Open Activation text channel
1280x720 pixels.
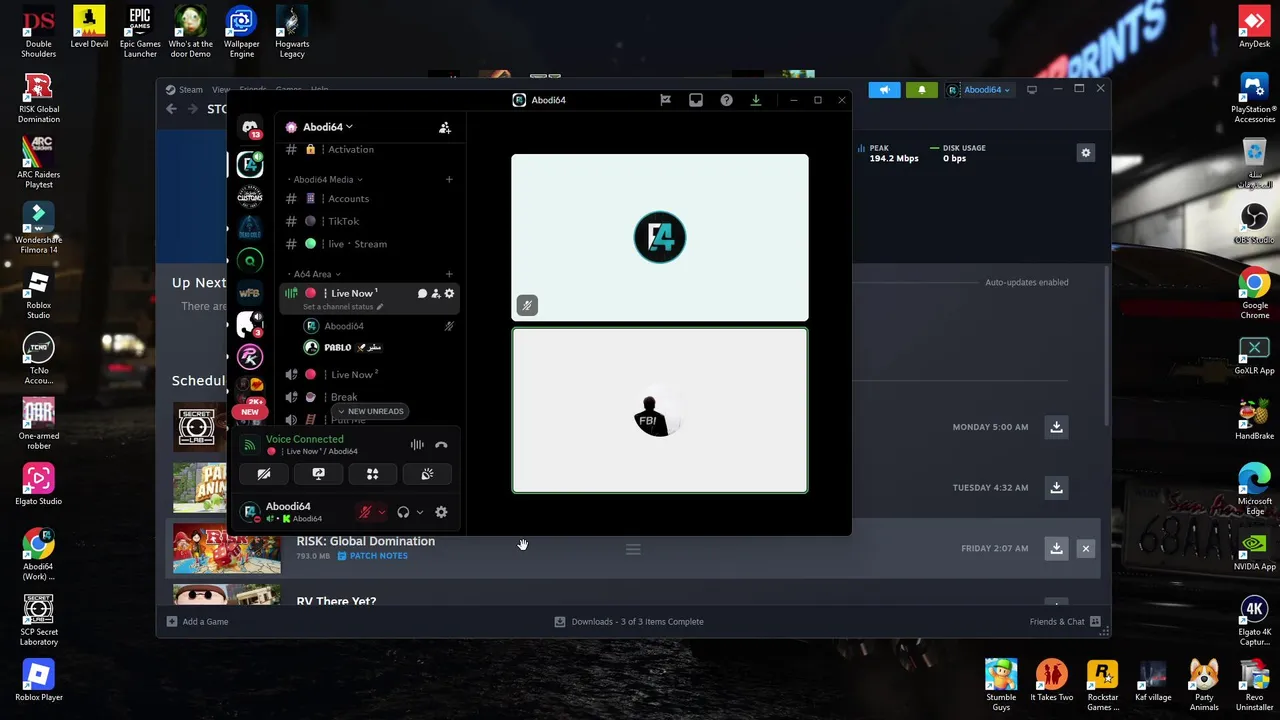click(x=369, y=149)
